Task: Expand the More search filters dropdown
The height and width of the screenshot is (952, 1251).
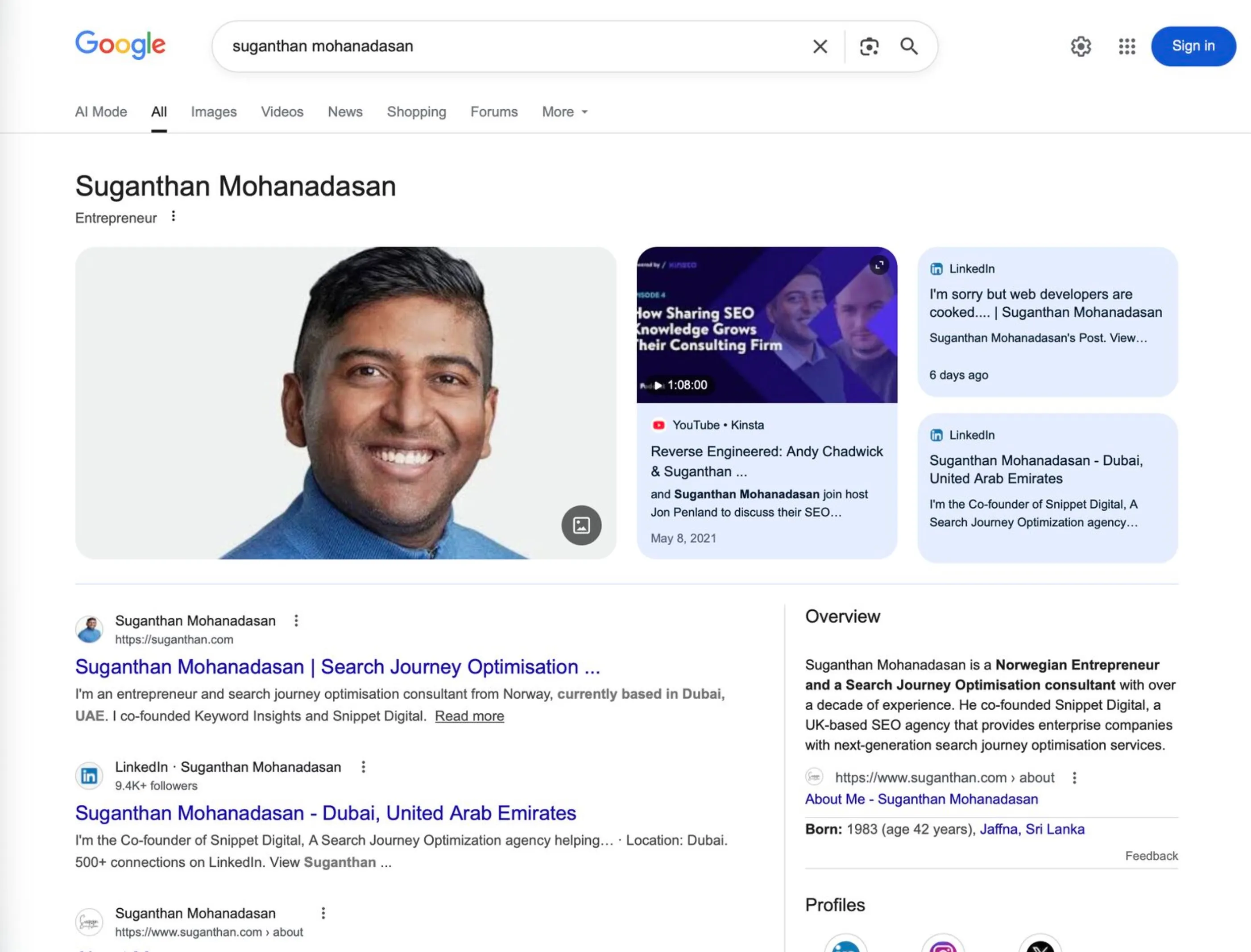Action: click(x=564, y=112)
